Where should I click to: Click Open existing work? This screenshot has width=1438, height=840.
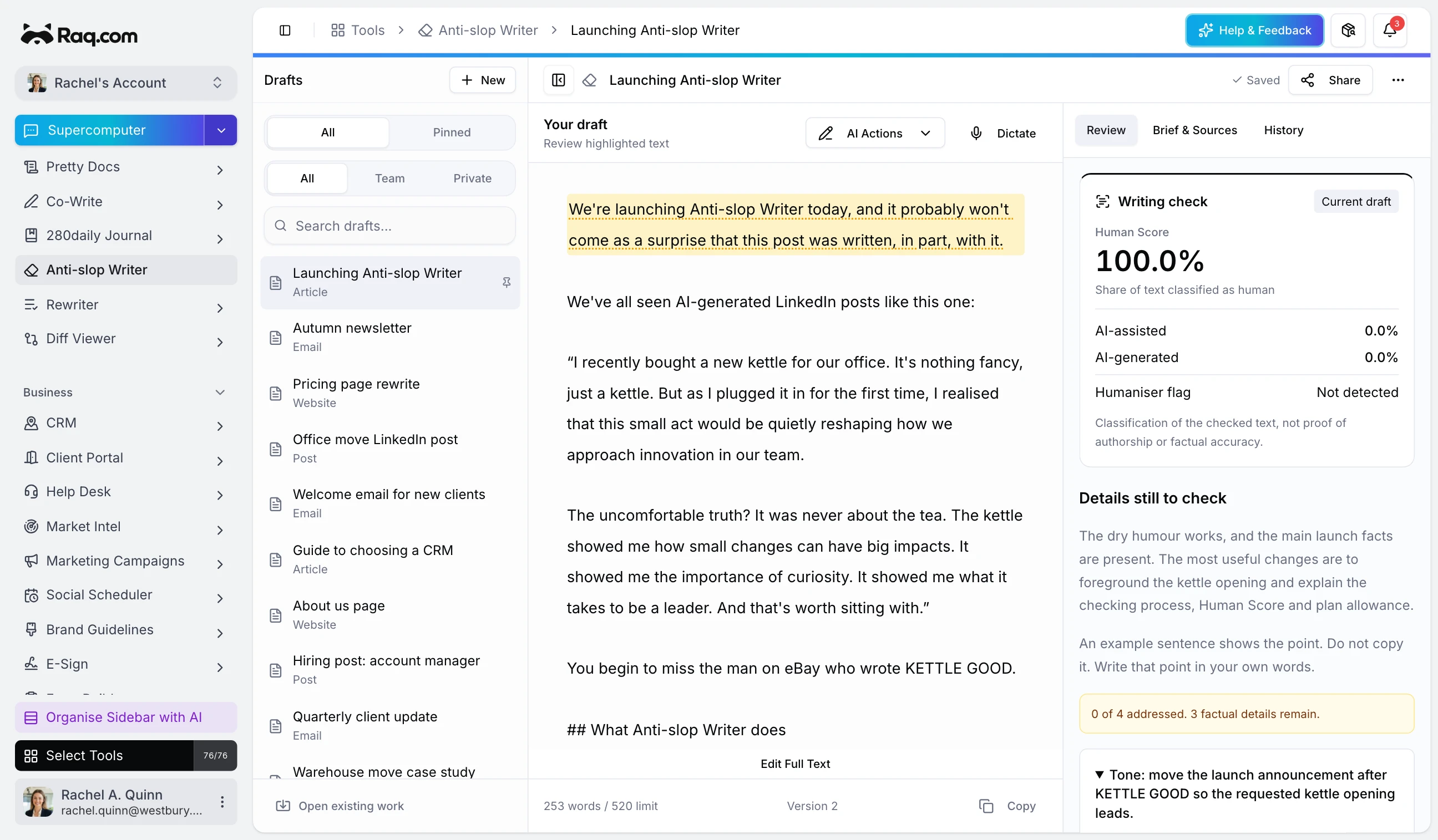coord(340,805)
